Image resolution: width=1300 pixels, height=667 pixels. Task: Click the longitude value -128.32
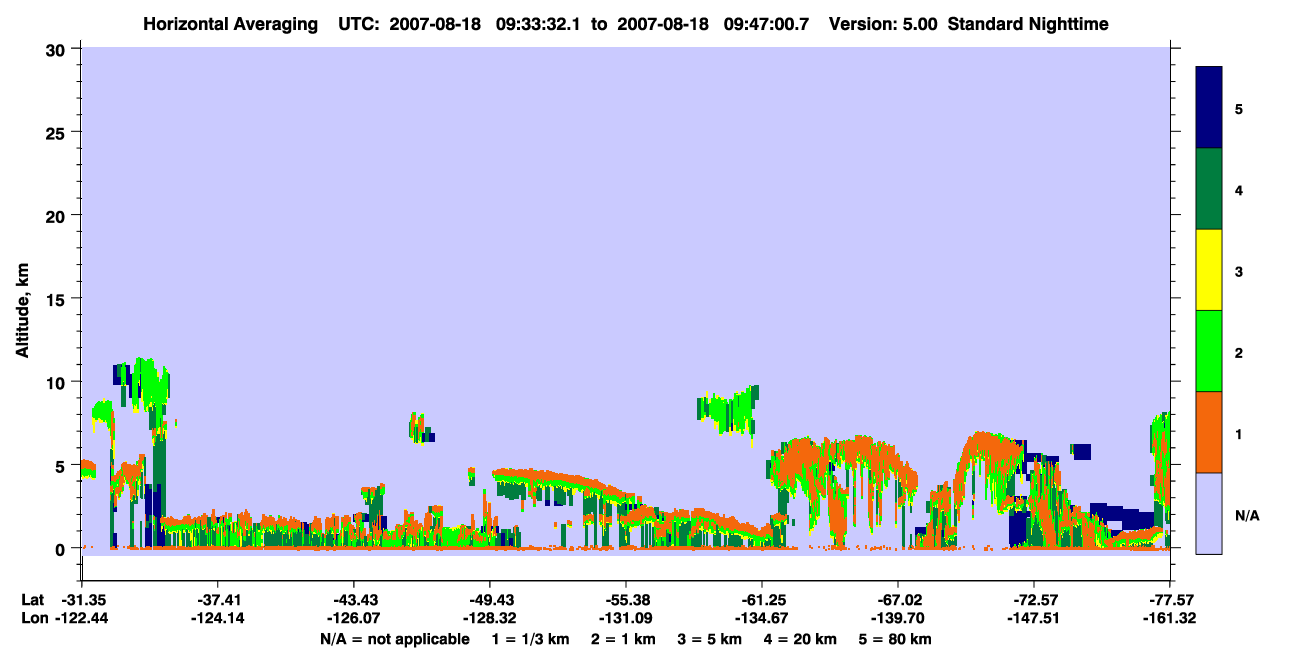[x=489, y=619]
